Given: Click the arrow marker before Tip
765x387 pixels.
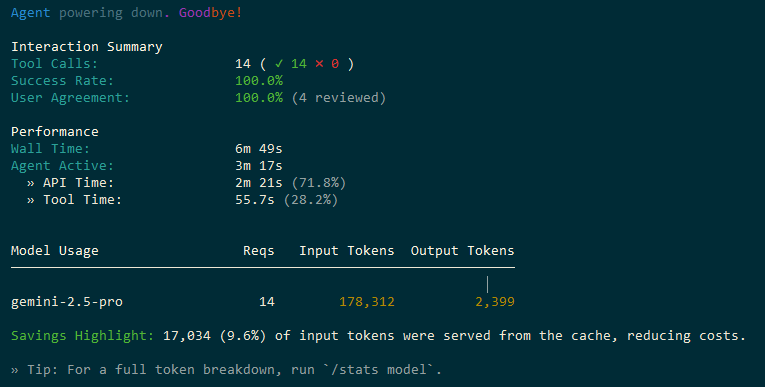Looking at the screenshot, I should point(15,370).
